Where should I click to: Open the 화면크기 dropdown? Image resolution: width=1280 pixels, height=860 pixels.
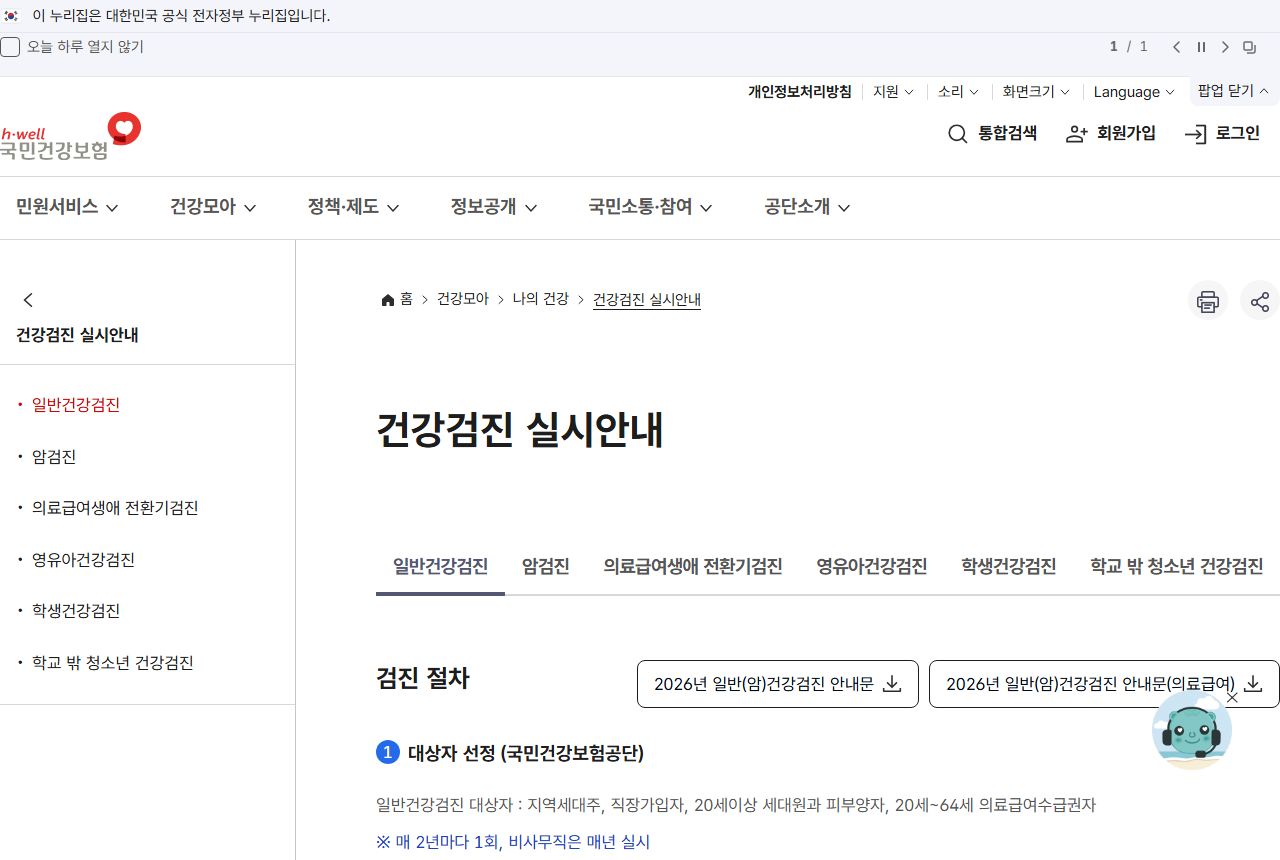[x=1036, y=92]
